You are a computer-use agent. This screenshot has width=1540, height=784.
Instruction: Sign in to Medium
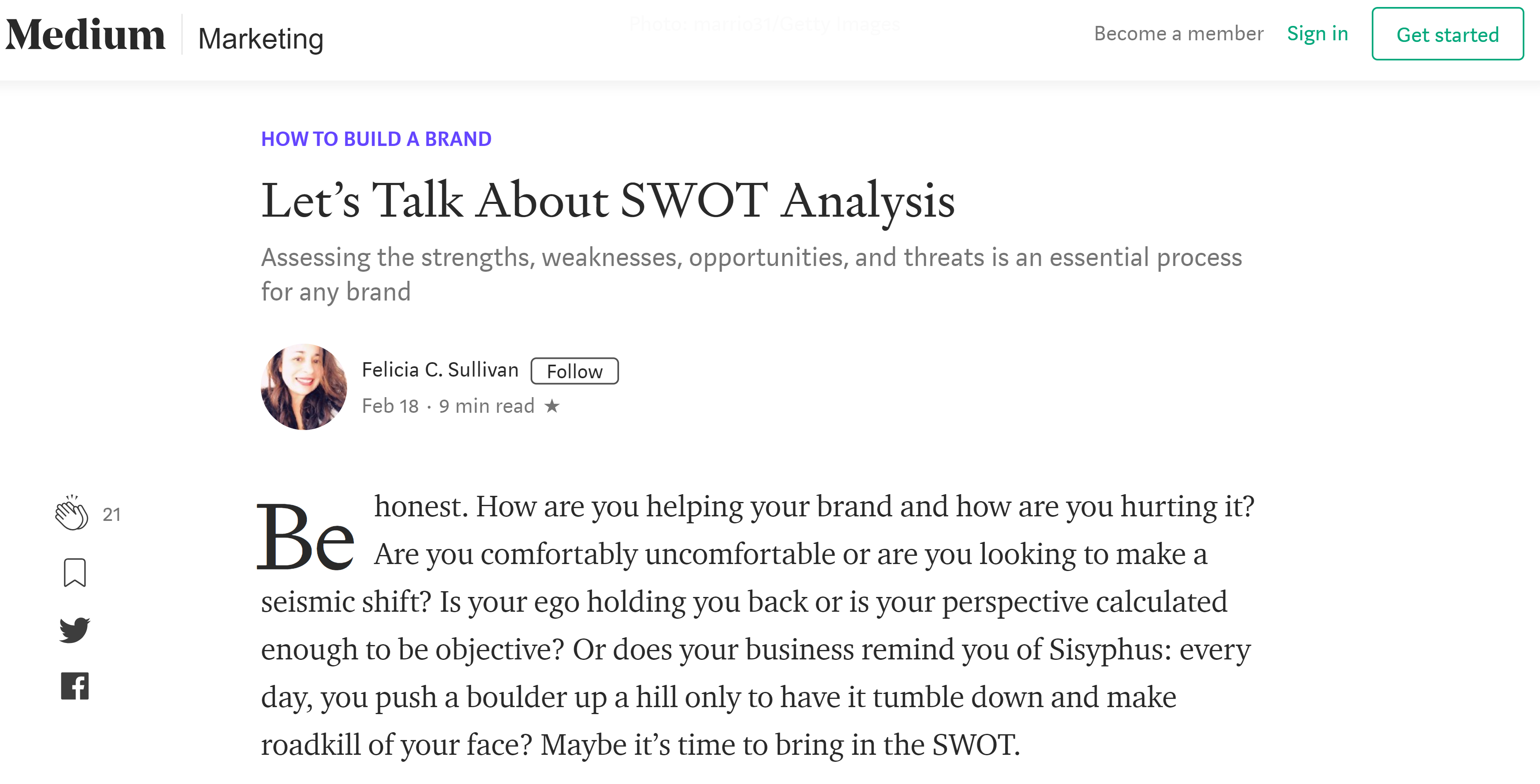tap(1317, 34)
